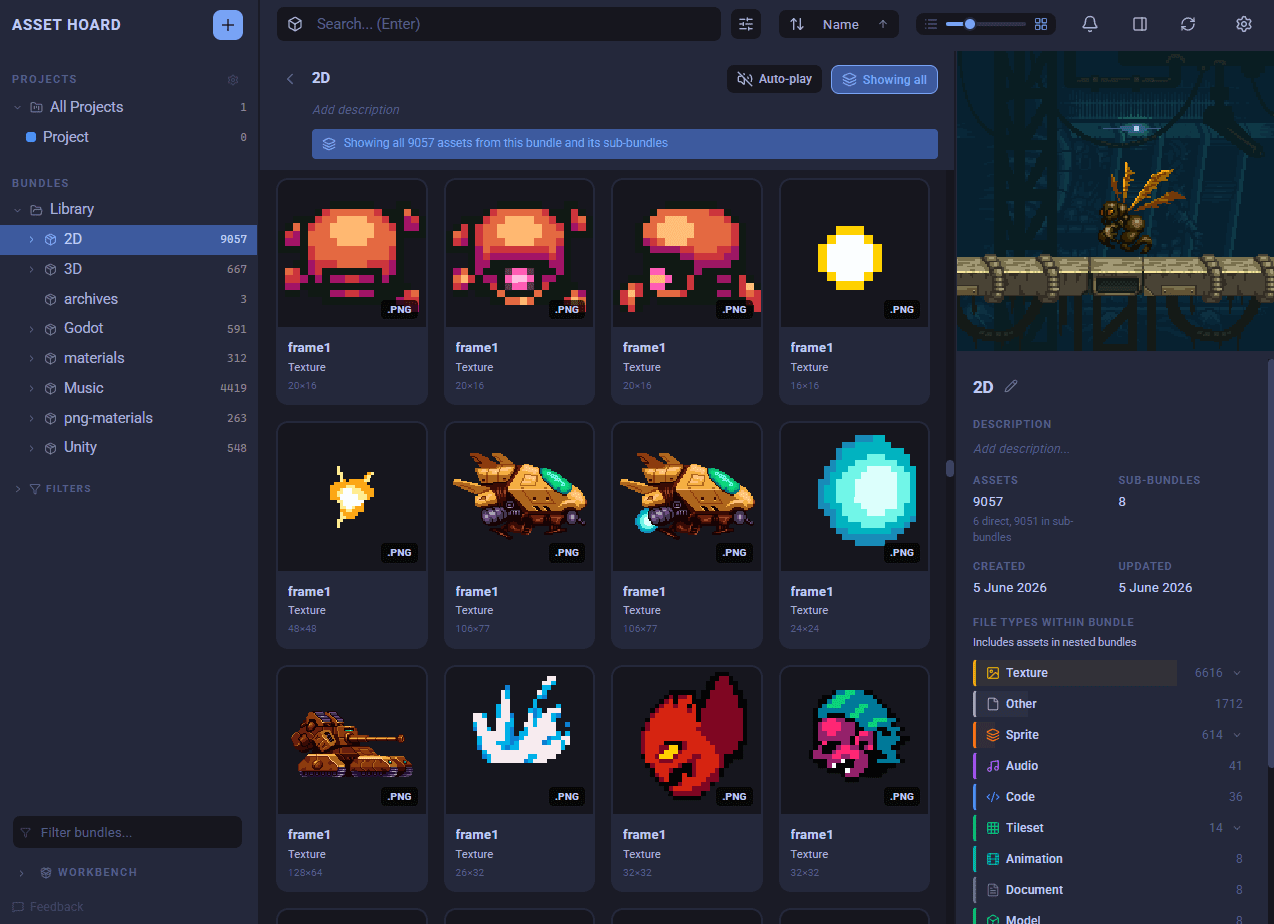The height and width of the screenshot is (924, 1274).
Task: Click the Animation film icon
Action: [993, 859]
